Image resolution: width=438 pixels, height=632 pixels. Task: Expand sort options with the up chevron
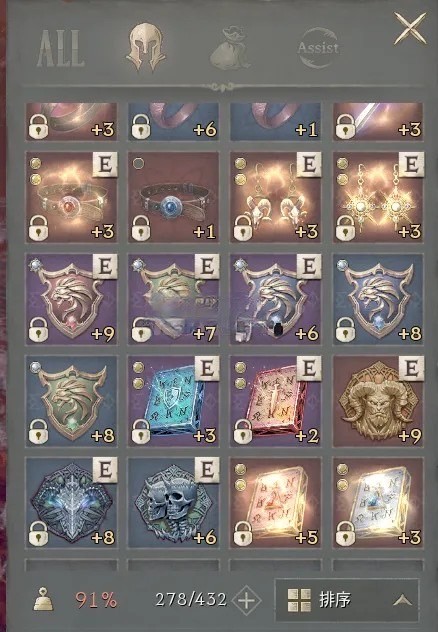pyautogui.click(x=402, y=601)
